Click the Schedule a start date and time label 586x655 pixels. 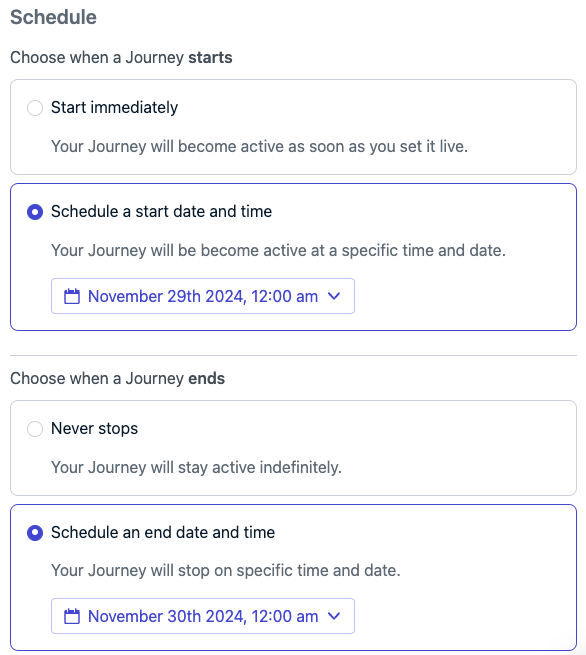pyautogui.click(x=161, y=211)
